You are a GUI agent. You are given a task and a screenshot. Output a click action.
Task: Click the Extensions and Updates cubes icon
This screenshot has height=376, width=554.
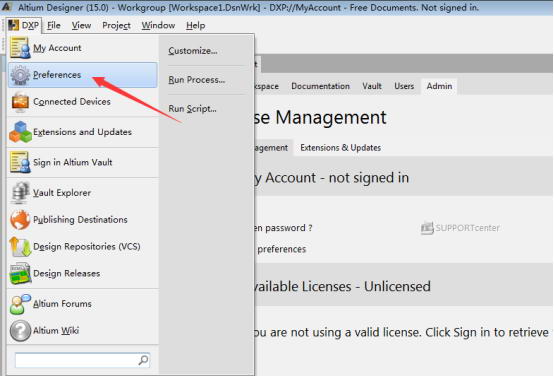[x=20, y=132]
